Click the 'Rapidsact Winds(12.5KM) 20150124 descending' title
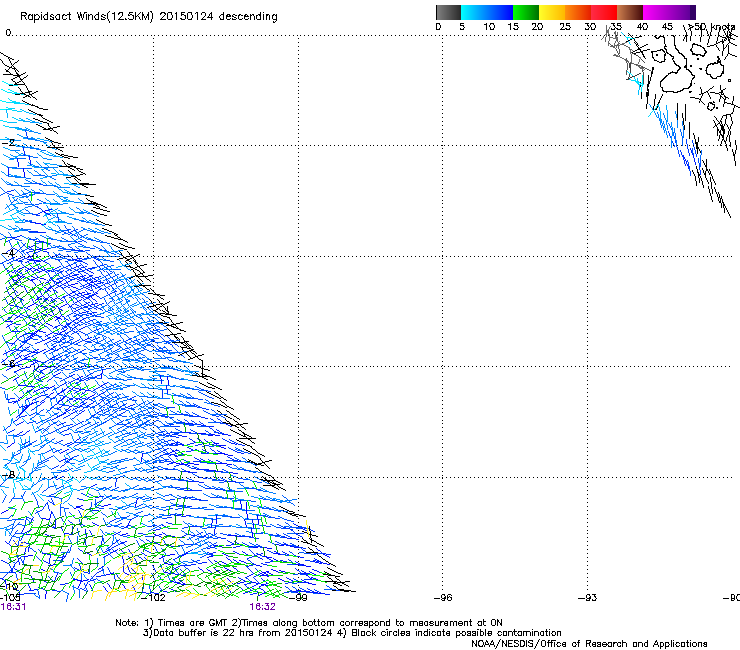 coord(149,16)
